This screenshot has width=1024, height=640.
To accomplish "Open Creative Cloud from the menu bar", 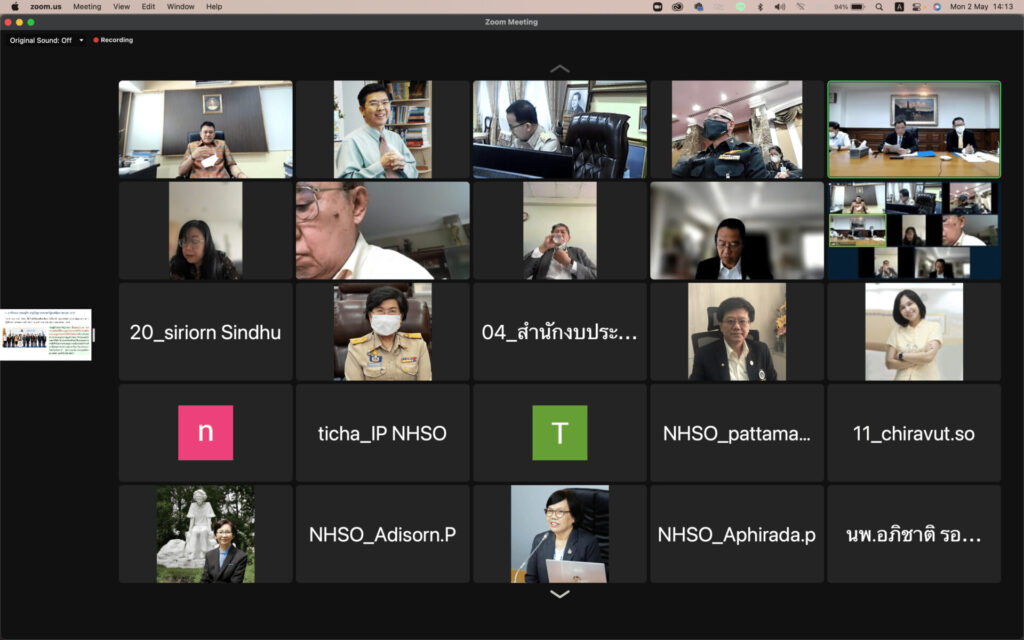I will pos(677,6).
